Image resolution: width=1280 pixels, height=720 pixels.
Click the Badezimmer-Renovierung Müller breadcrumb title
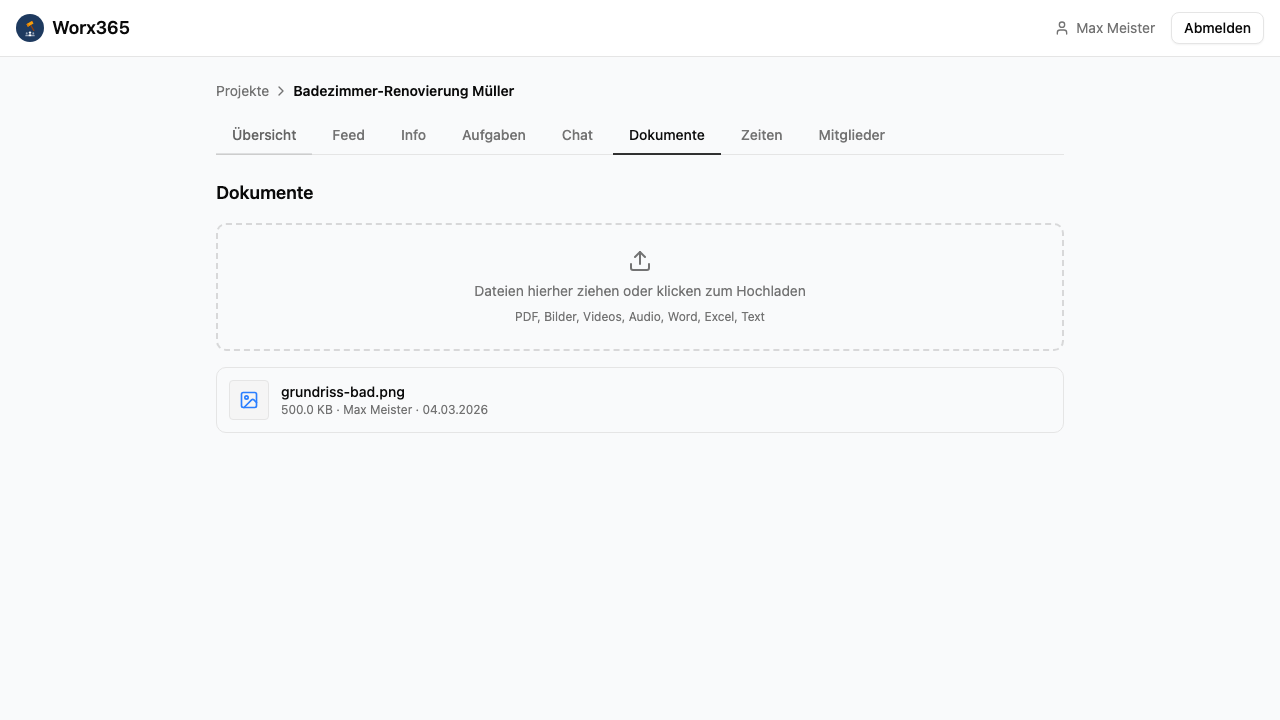pyautogui.click(x=403, y=91)
